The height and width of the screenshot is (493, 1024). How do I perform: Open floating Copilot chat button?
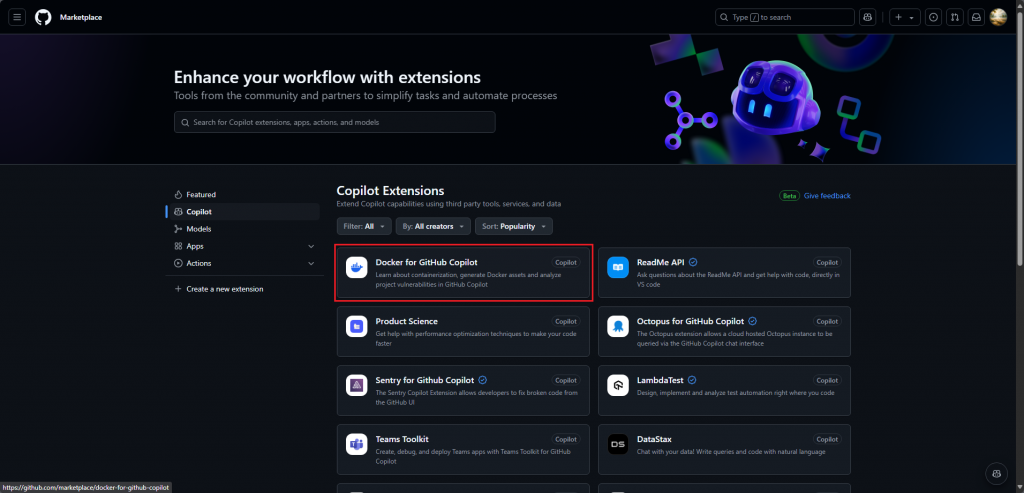tap(996, 473)
